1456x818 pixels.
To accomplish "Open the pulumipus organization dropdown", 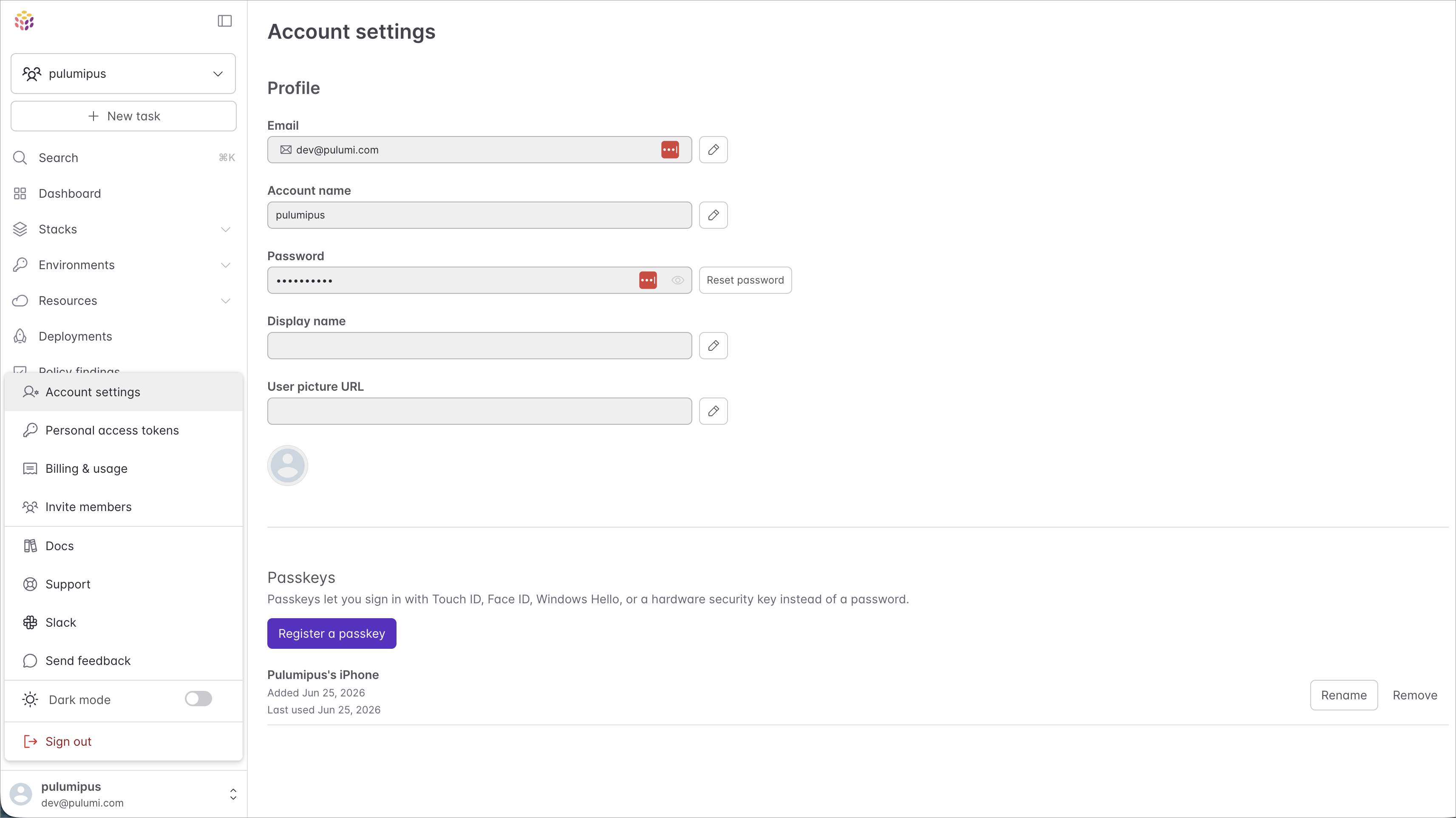I will (x=123, y=74).
